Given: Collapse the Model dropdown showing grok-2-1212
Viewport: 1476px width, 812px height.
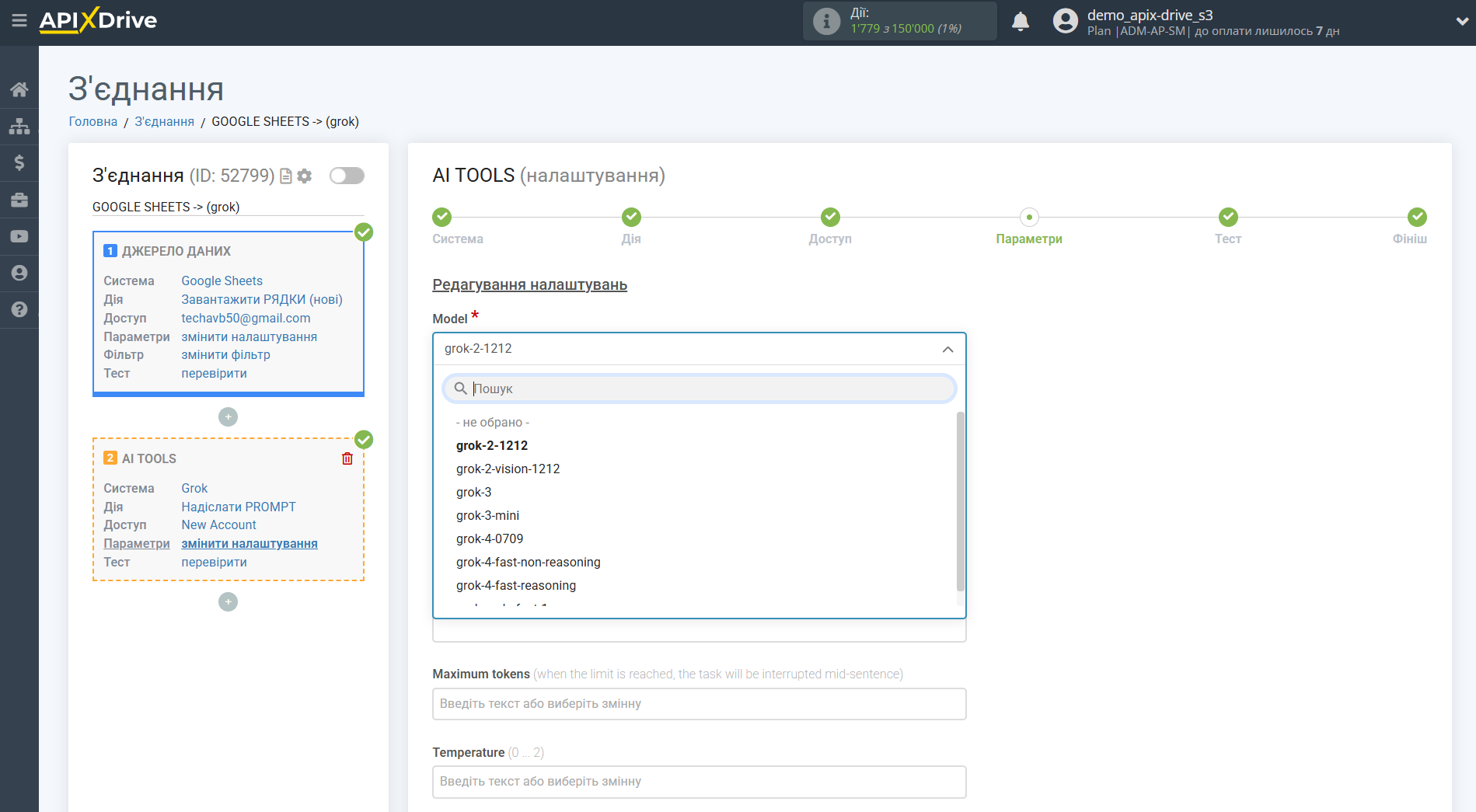Looking at the screenshot, I should point(947,349).
